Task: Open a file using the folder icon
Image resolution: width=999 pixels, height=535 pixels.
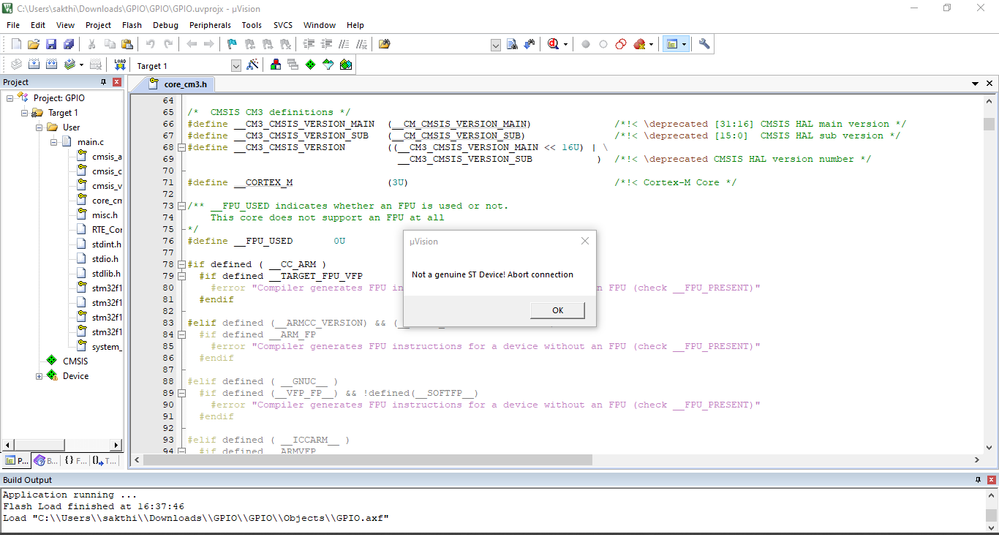Action: (34, 44)
